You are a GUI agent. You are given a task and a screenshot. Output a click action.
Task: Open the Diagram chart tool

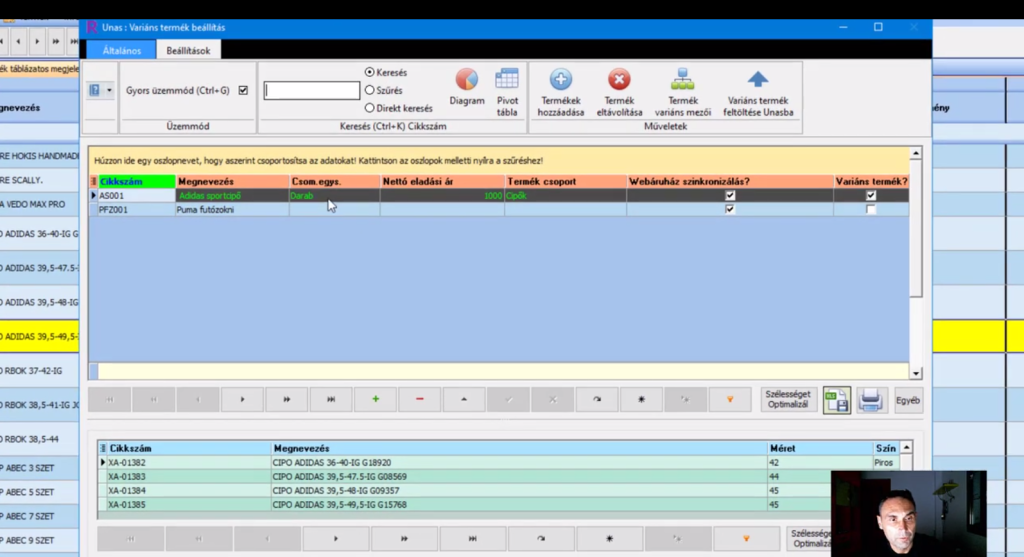click(466, 81)
